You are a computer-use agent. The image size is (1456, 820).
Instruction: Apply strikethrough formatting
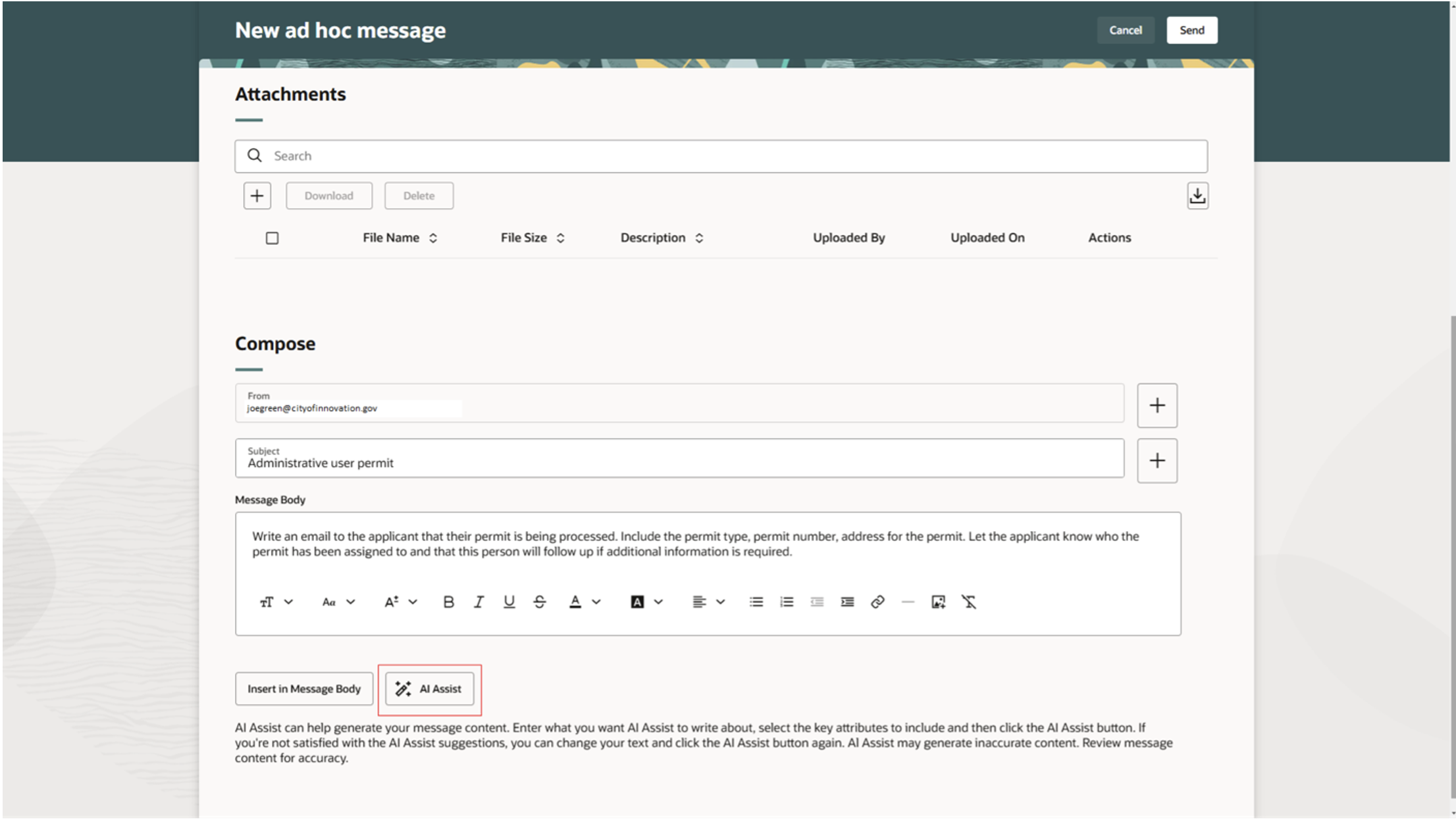tap(539, 602)
